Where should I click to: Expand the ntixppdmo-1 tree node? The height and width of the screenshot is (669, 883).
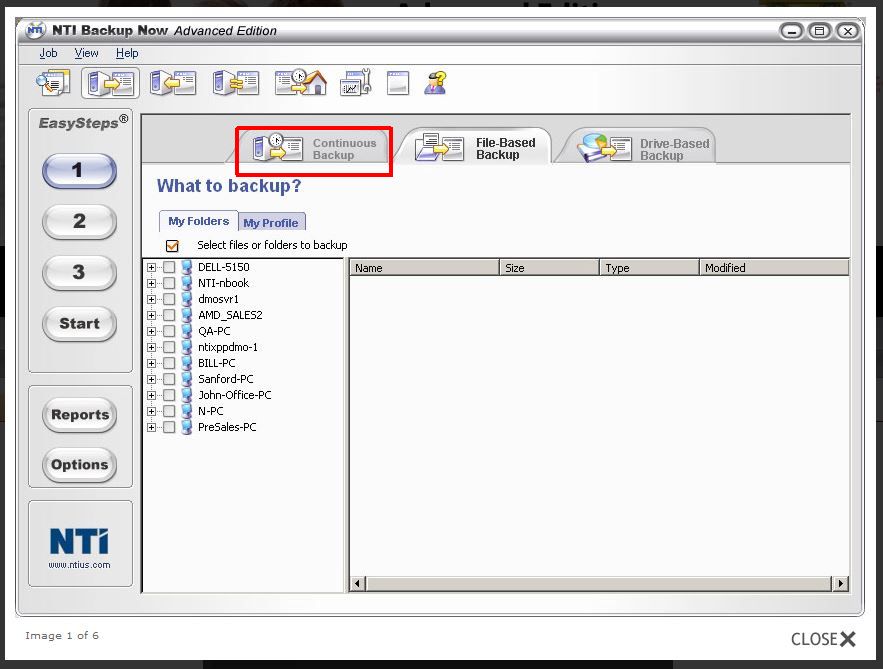click(151, 347)
